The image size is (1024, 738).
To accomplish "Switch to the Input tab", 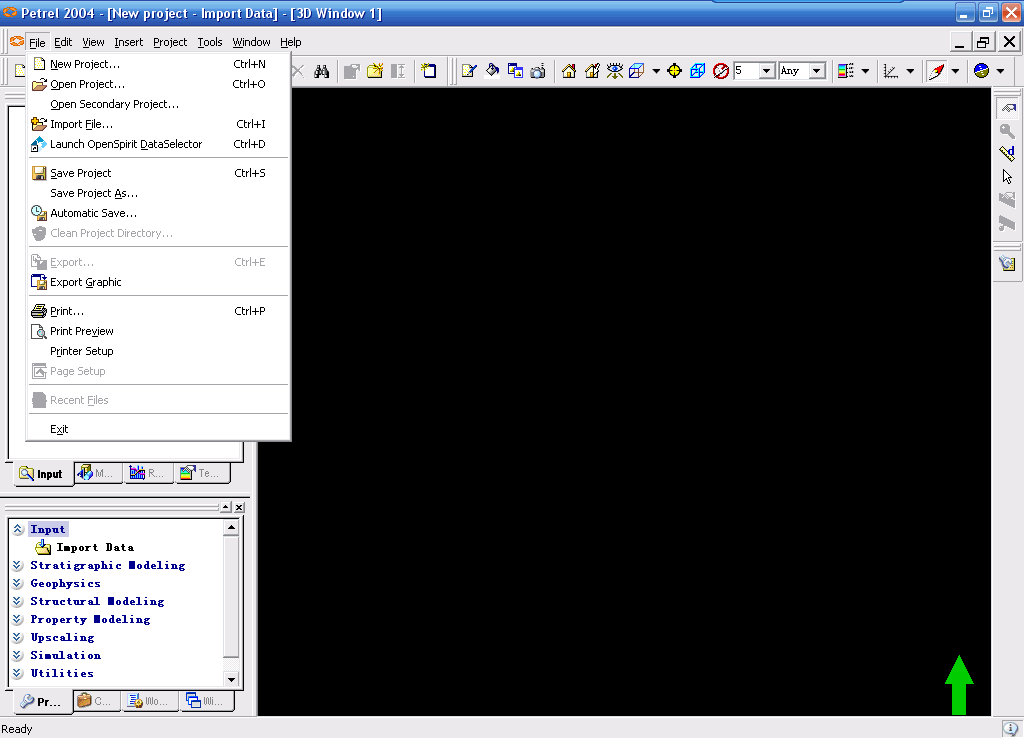I will (x=42, y=473).
